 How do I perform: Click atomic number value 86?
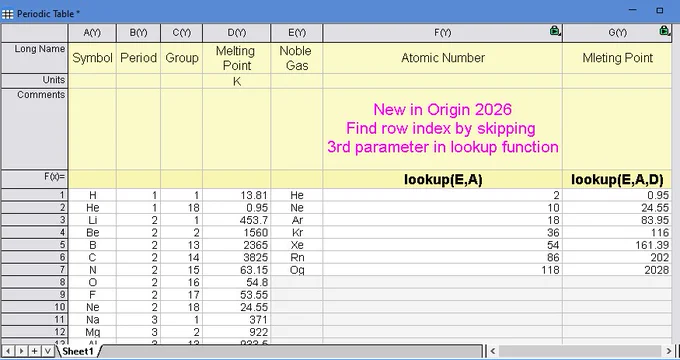(442, 257)
